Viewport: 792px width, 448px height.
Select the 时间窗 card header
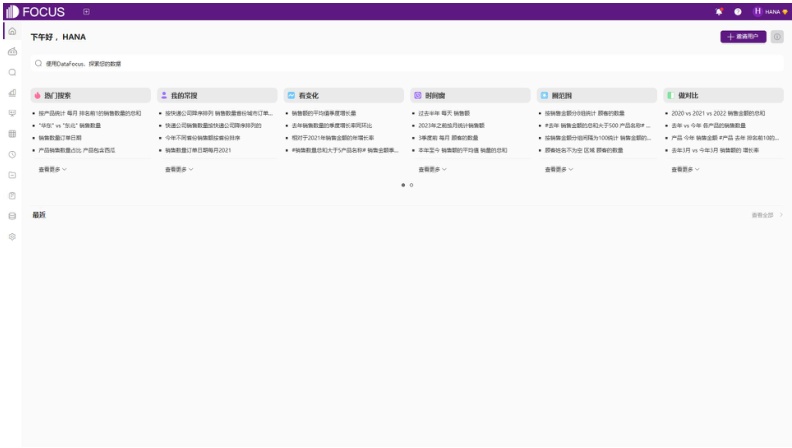coord(470,95)
